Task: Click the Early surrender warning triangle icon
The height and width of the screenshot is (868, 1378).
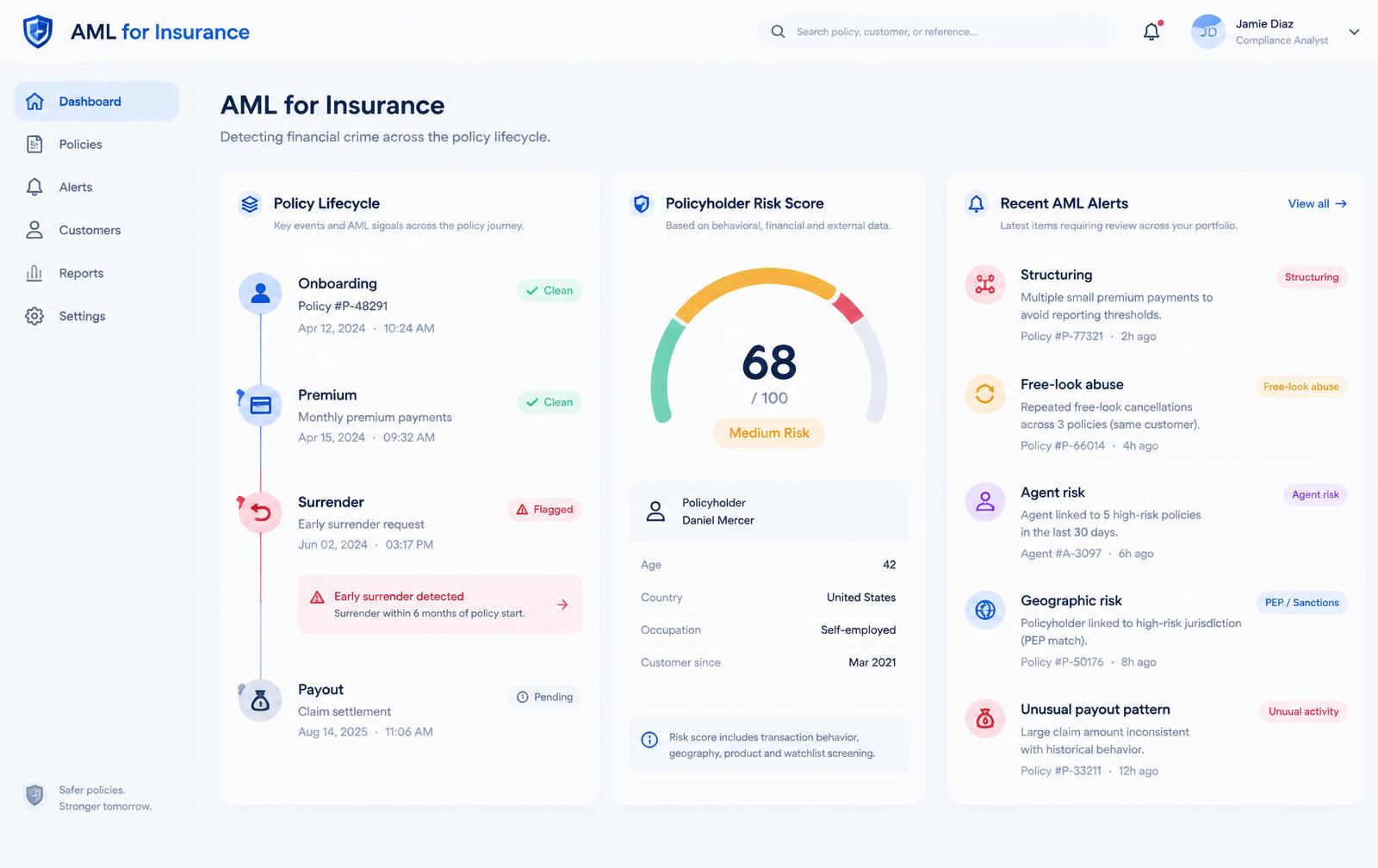Action: (317, 597)
